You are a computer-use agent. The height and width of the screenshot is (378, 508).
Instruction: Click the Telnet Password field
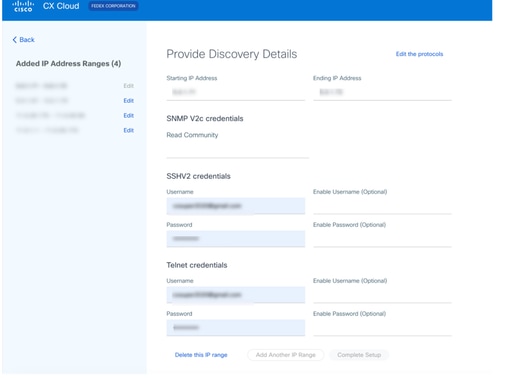point(236,328)
